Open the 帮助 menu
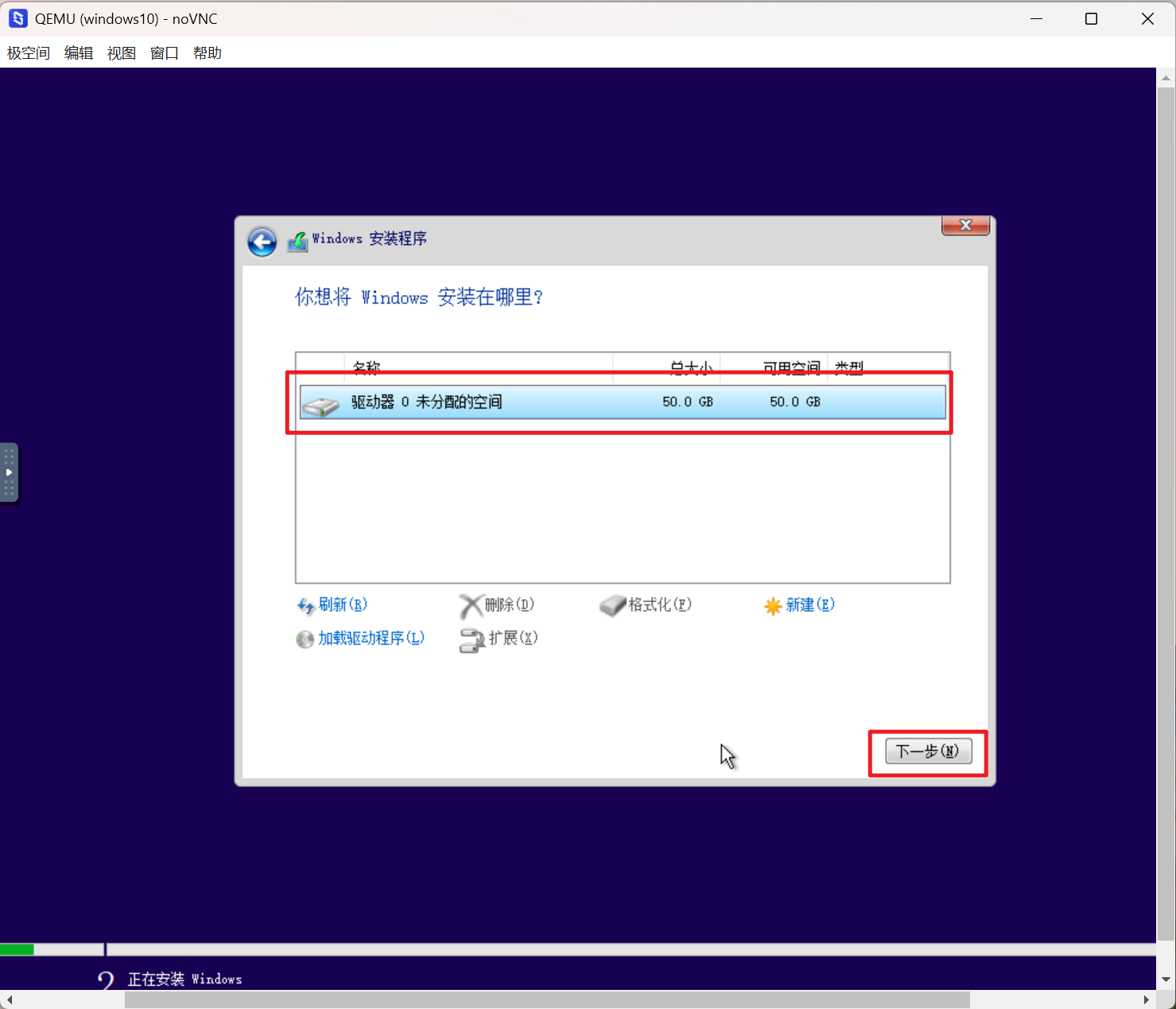 point(208,53)
